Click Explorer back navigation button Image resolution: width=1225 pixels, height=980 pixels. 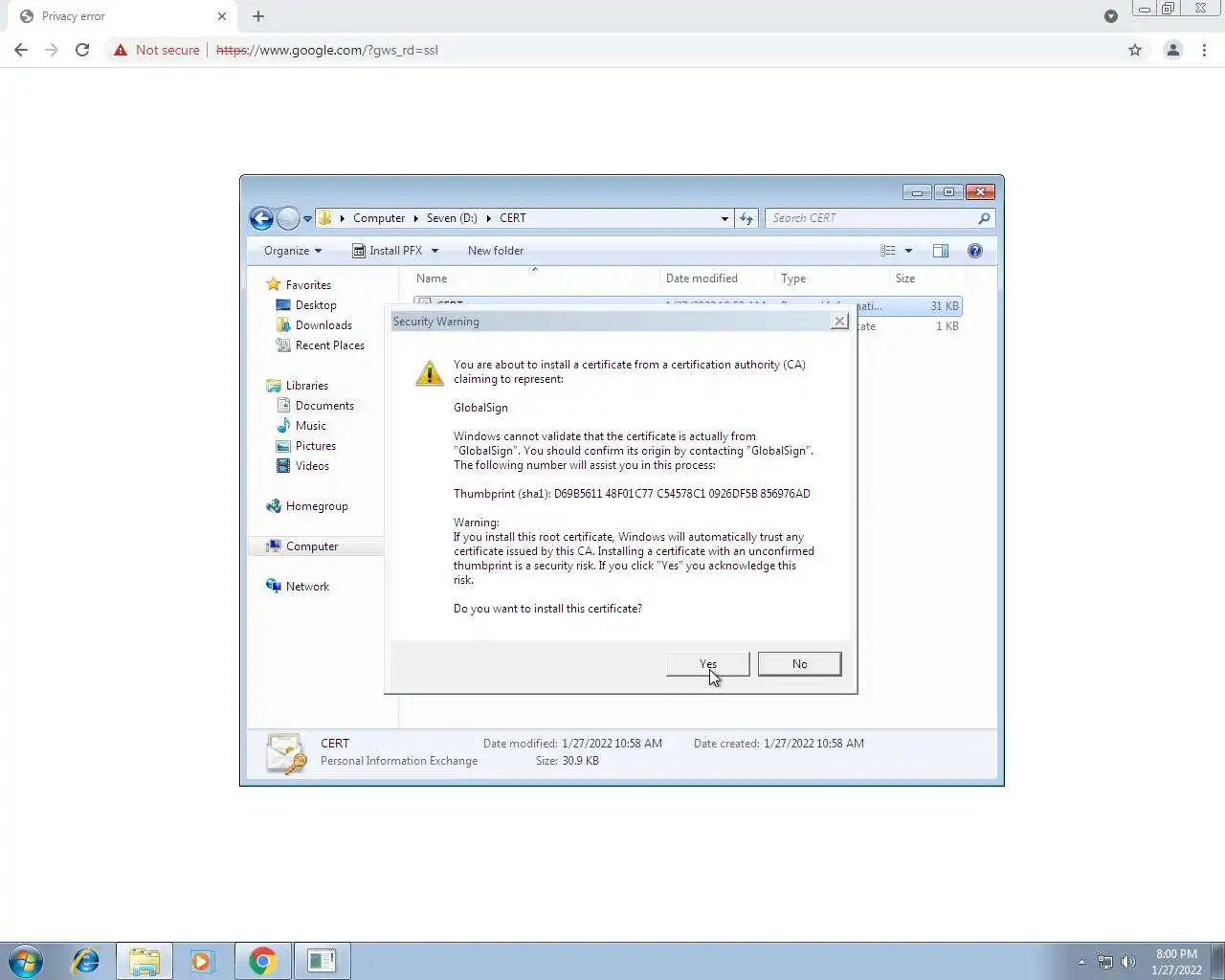point(261,218)
